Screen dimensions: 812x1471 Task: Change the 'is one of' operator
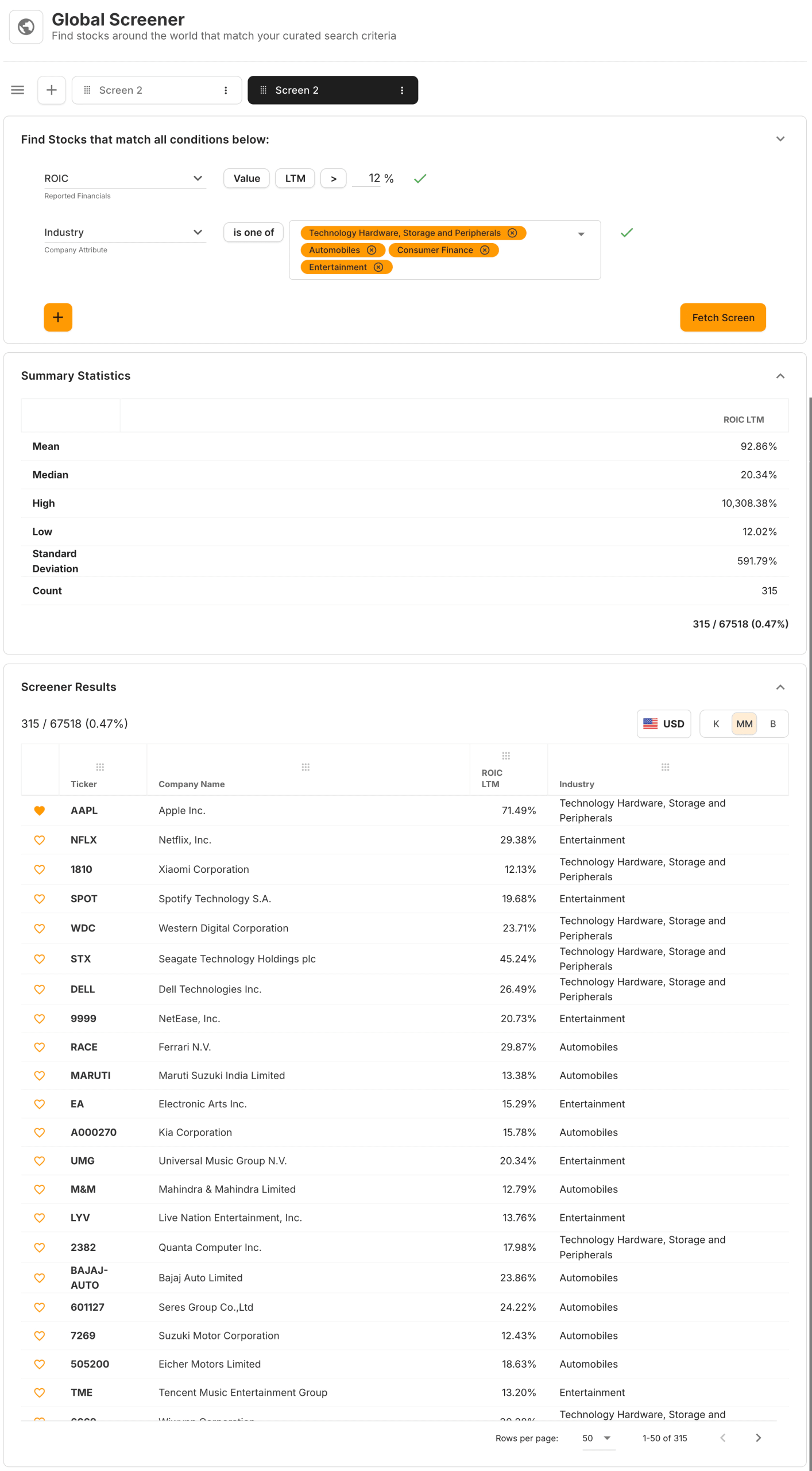[253, 233]
